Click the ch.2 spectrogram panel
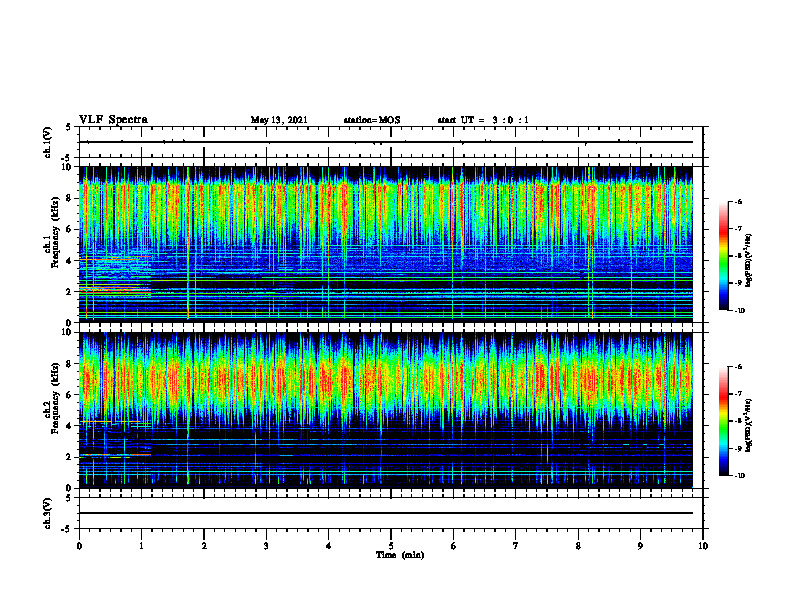 [x=386, y=410]
